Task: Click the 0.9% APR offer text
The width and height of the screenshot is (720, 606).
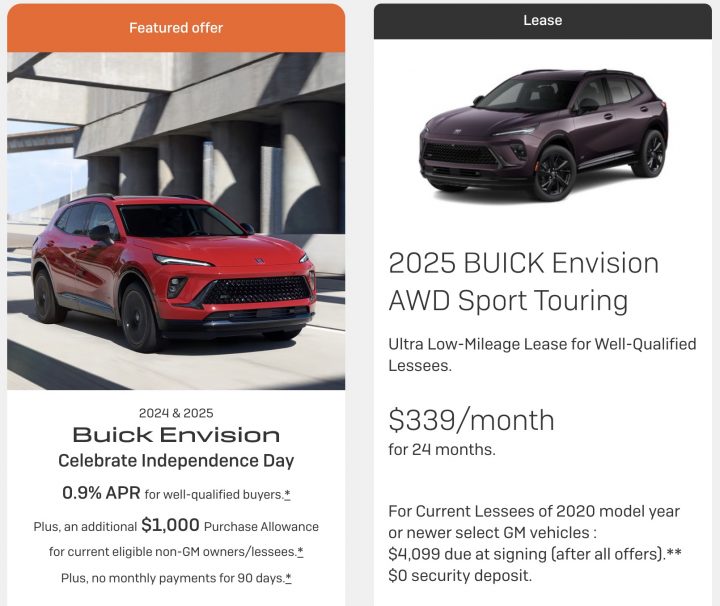Action: pos(101,493)
